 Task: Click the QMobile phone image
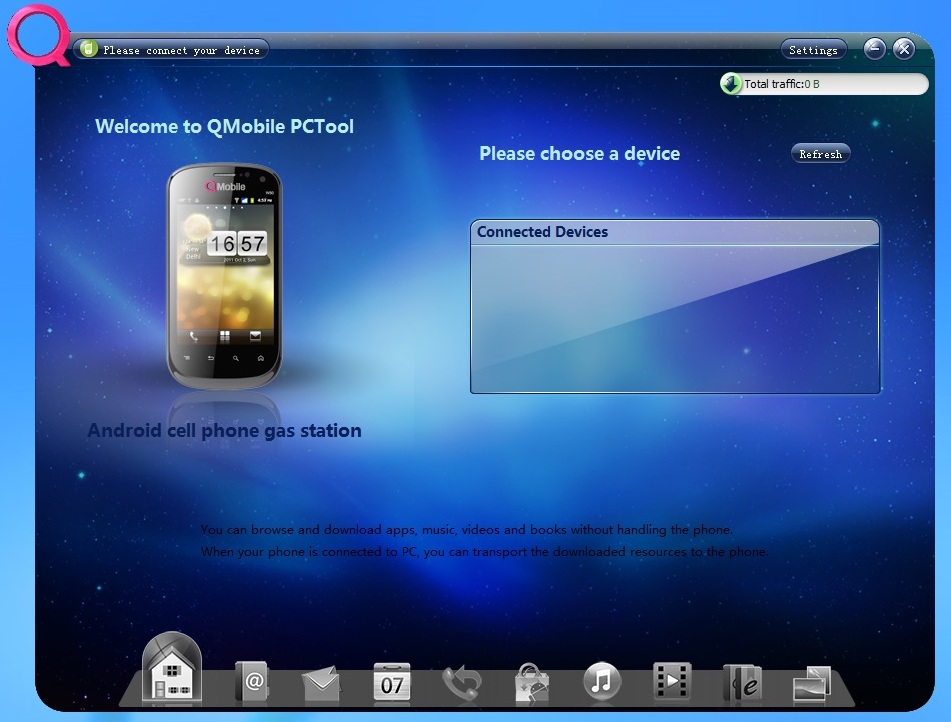(x=224, y=276)
